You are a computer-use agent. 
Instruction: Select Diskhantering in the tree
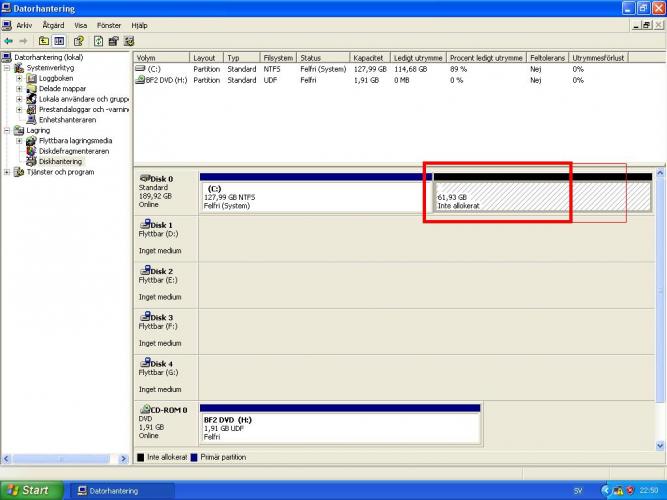pos(60,161)
